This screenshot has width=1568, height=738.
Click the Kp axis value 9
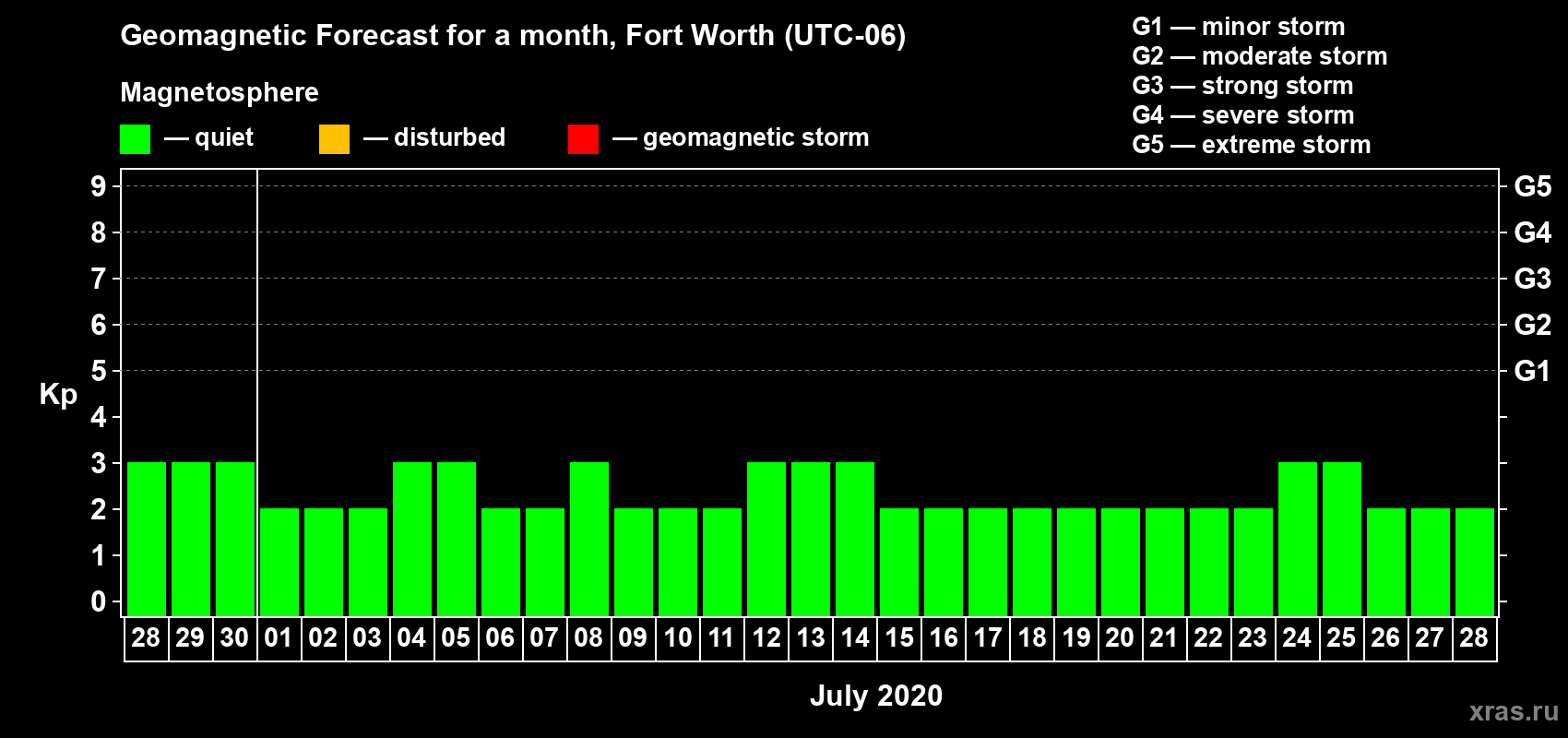point(99,186)
